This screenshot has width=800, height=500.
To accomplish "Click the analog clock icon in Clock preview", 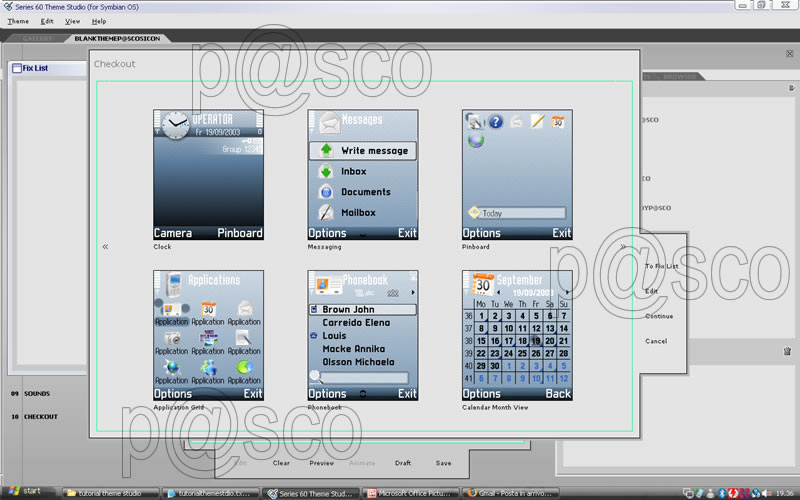I will tap(175, 125).
